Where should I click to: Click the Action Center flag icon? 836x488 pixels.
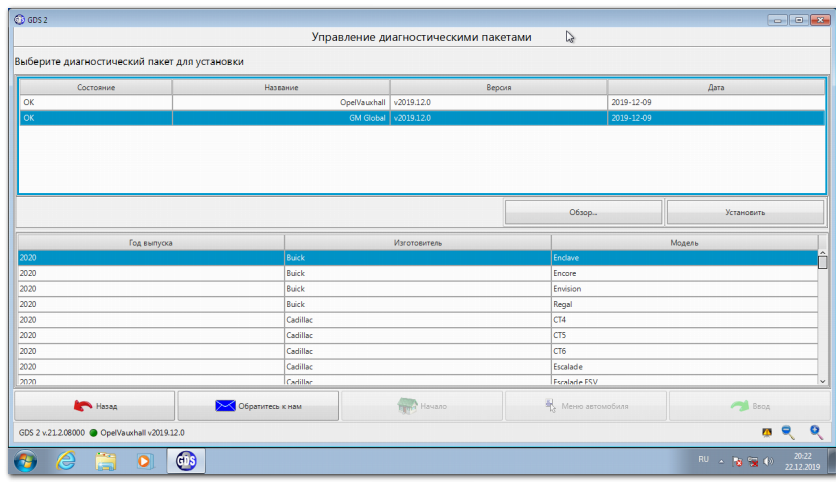click(737, 461)
